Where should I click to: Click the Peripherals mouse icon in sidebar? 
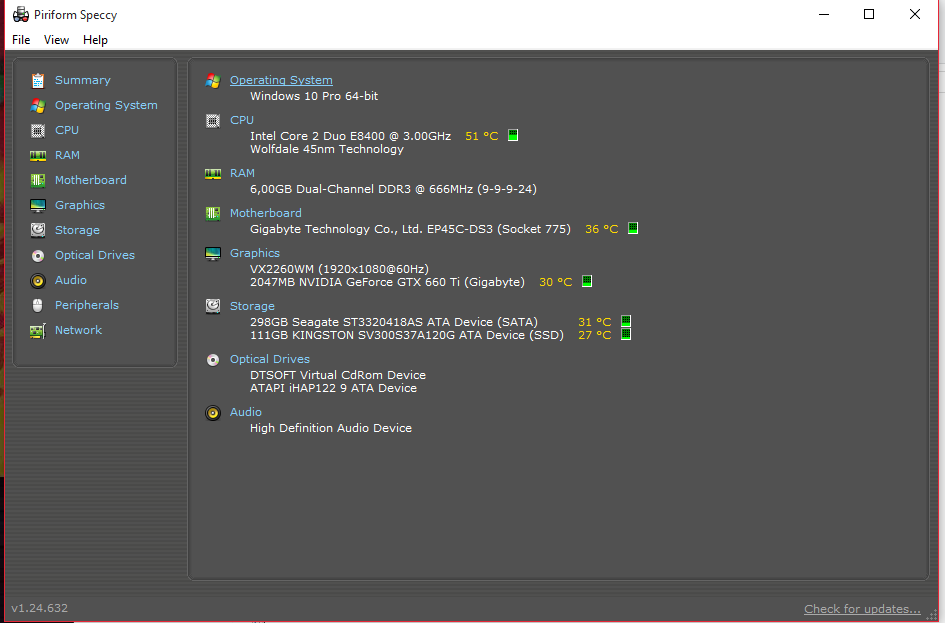point(38,305)
